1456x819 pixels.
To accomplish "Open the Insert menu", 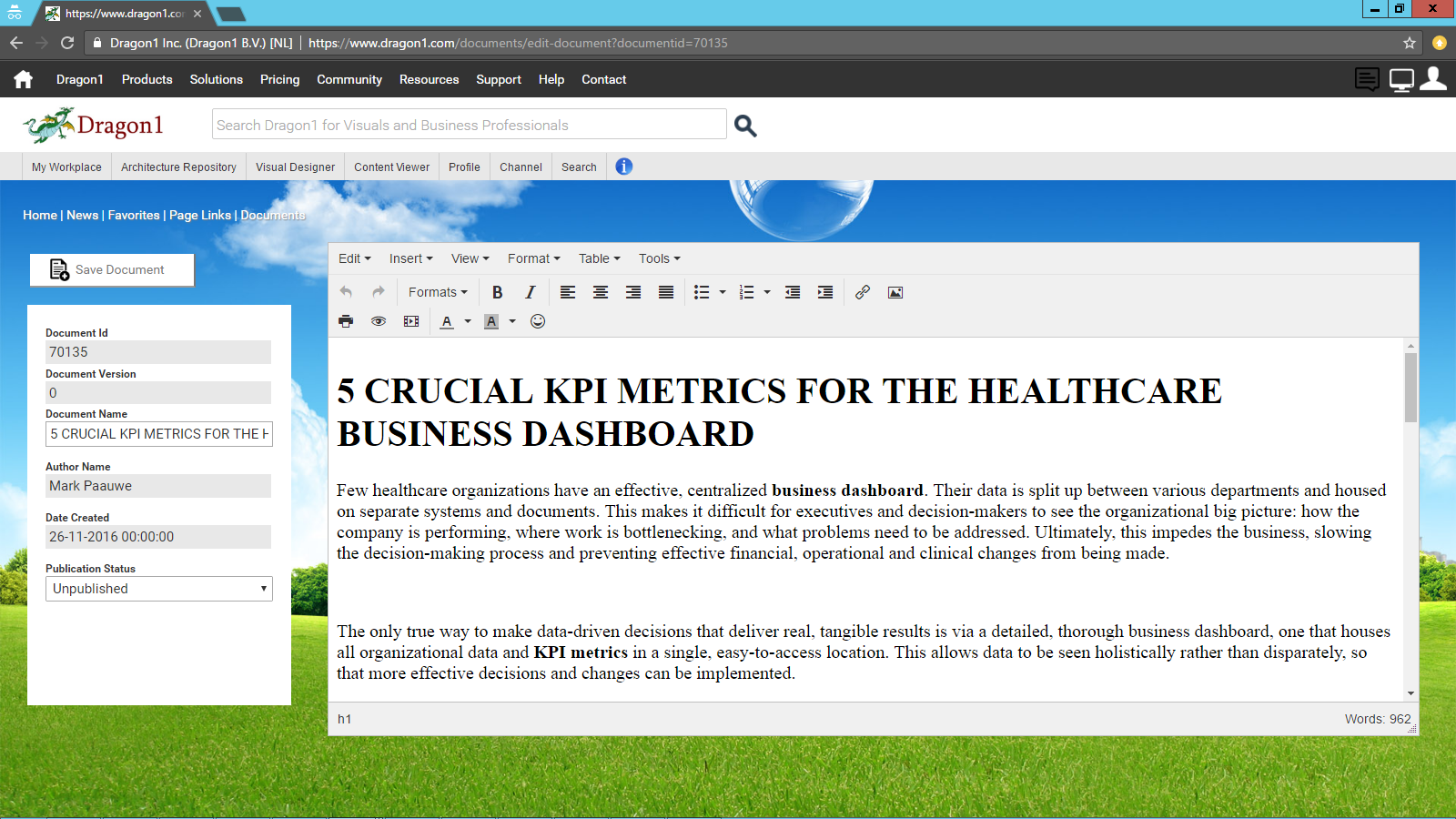I will point(410,258).
